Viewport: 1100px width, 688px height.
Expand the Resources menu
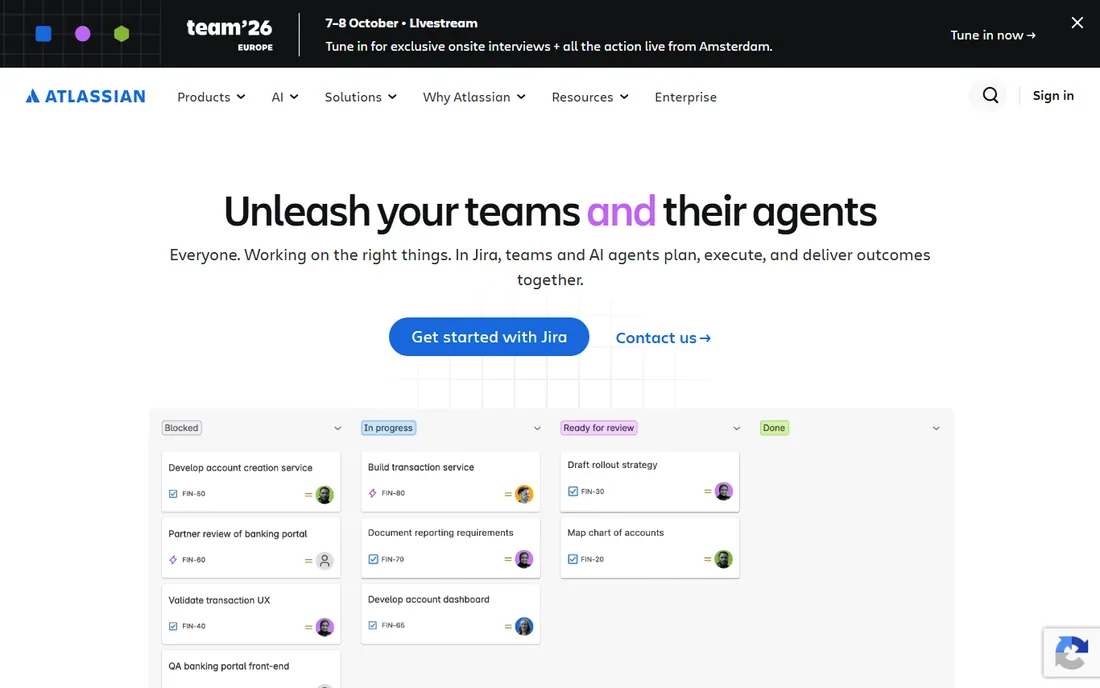[590, 97]
